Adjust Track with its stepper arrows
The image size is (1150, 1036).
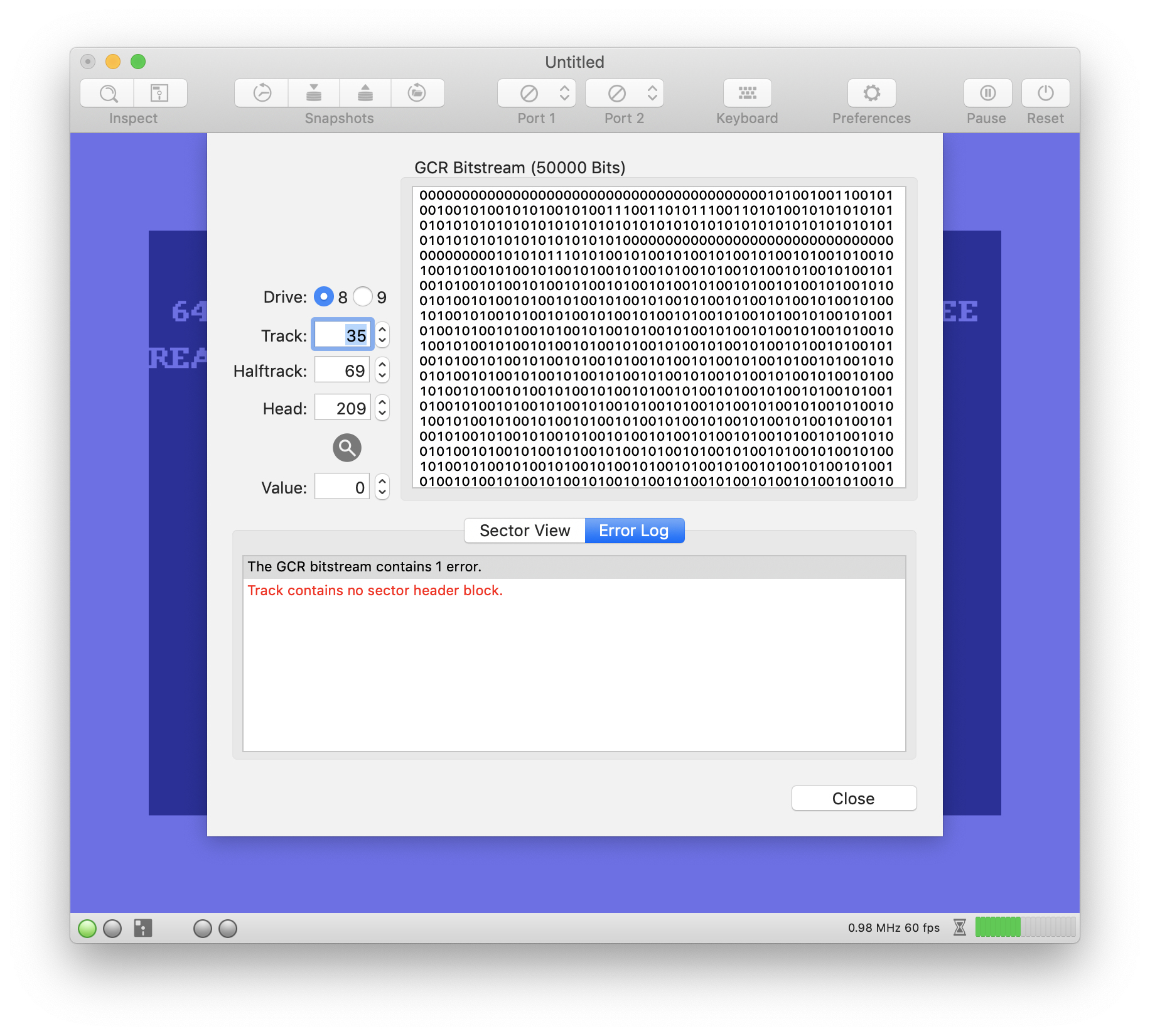point(382,335)
